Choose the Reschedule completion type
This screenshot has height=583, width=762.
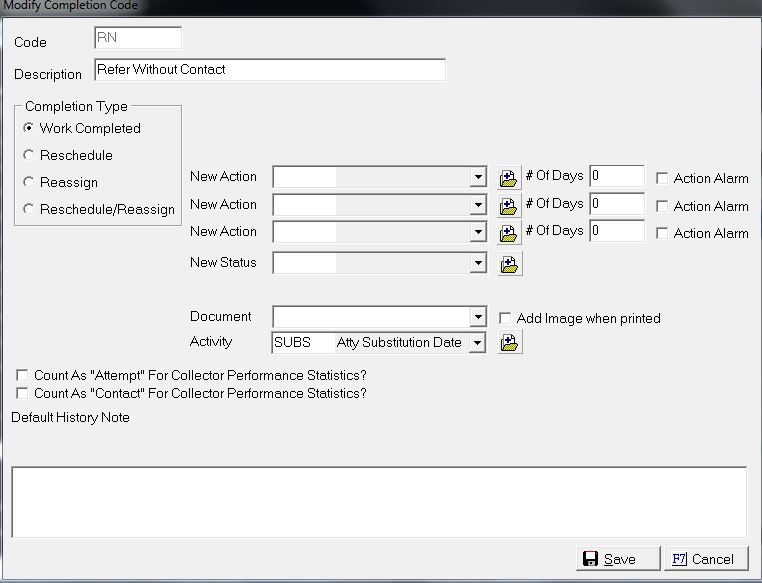pyautogui.click(x=29, y=155)
